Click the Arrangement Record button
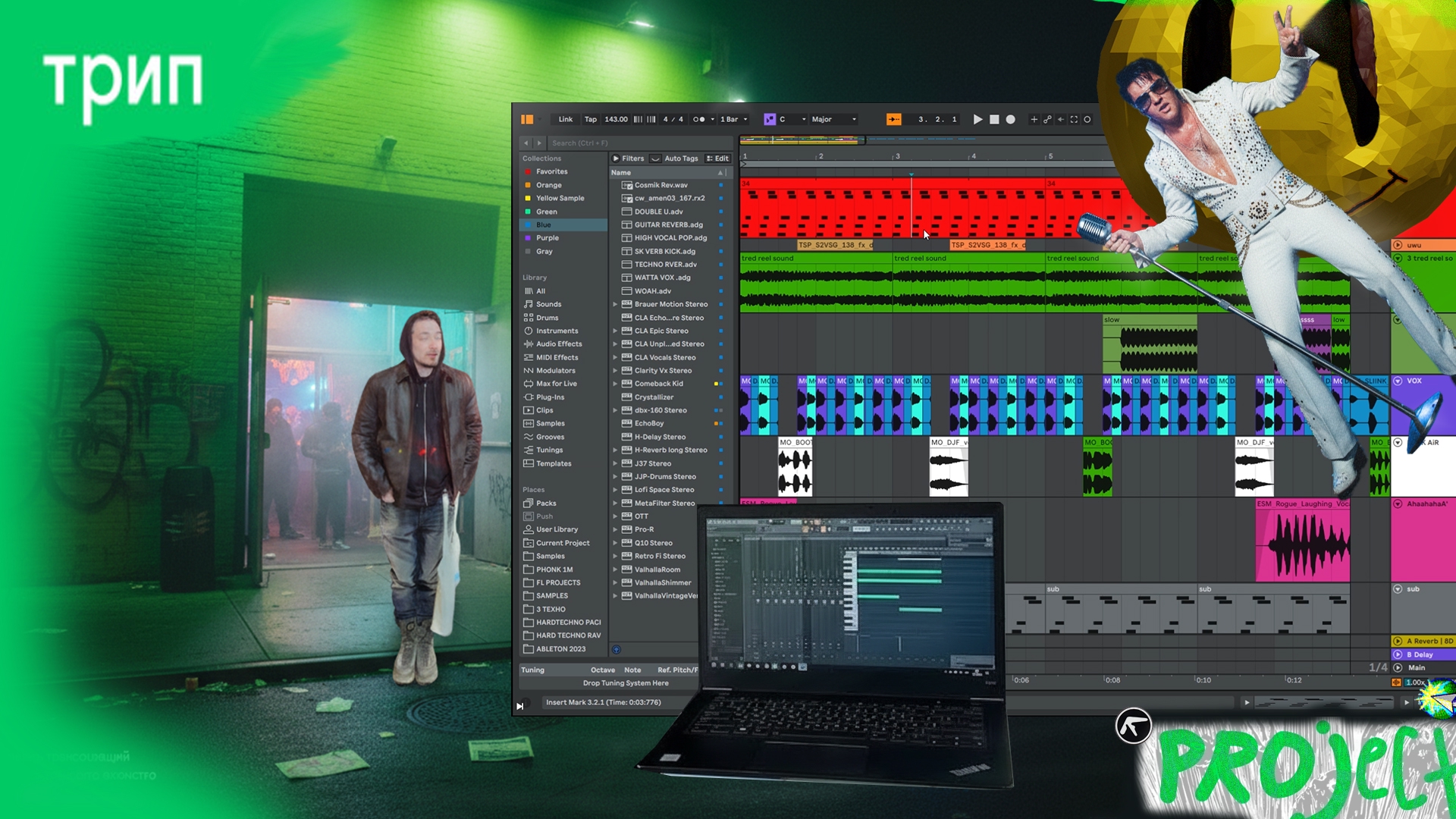This screenshot has height=819, width=1456. pos(1010,119)
